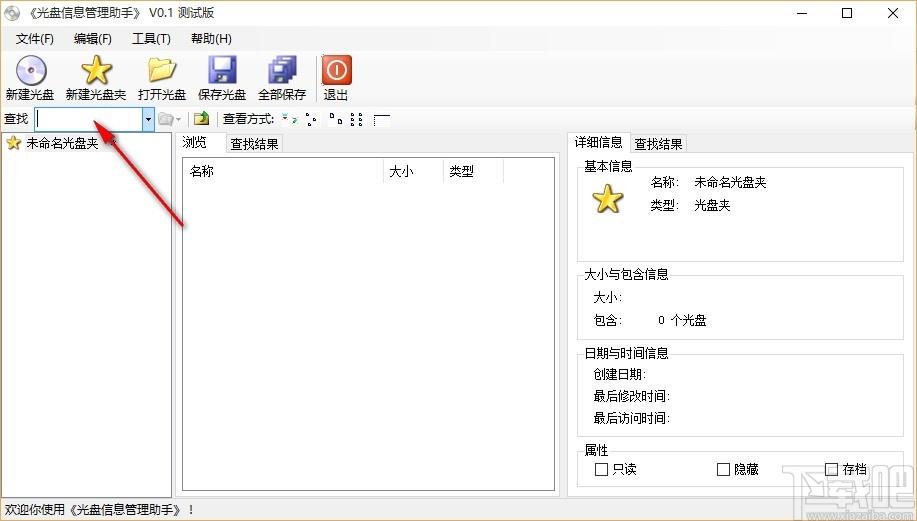917x521 pixels.
Task: Click the 0 个光盘 contains value
Action: 682,320
